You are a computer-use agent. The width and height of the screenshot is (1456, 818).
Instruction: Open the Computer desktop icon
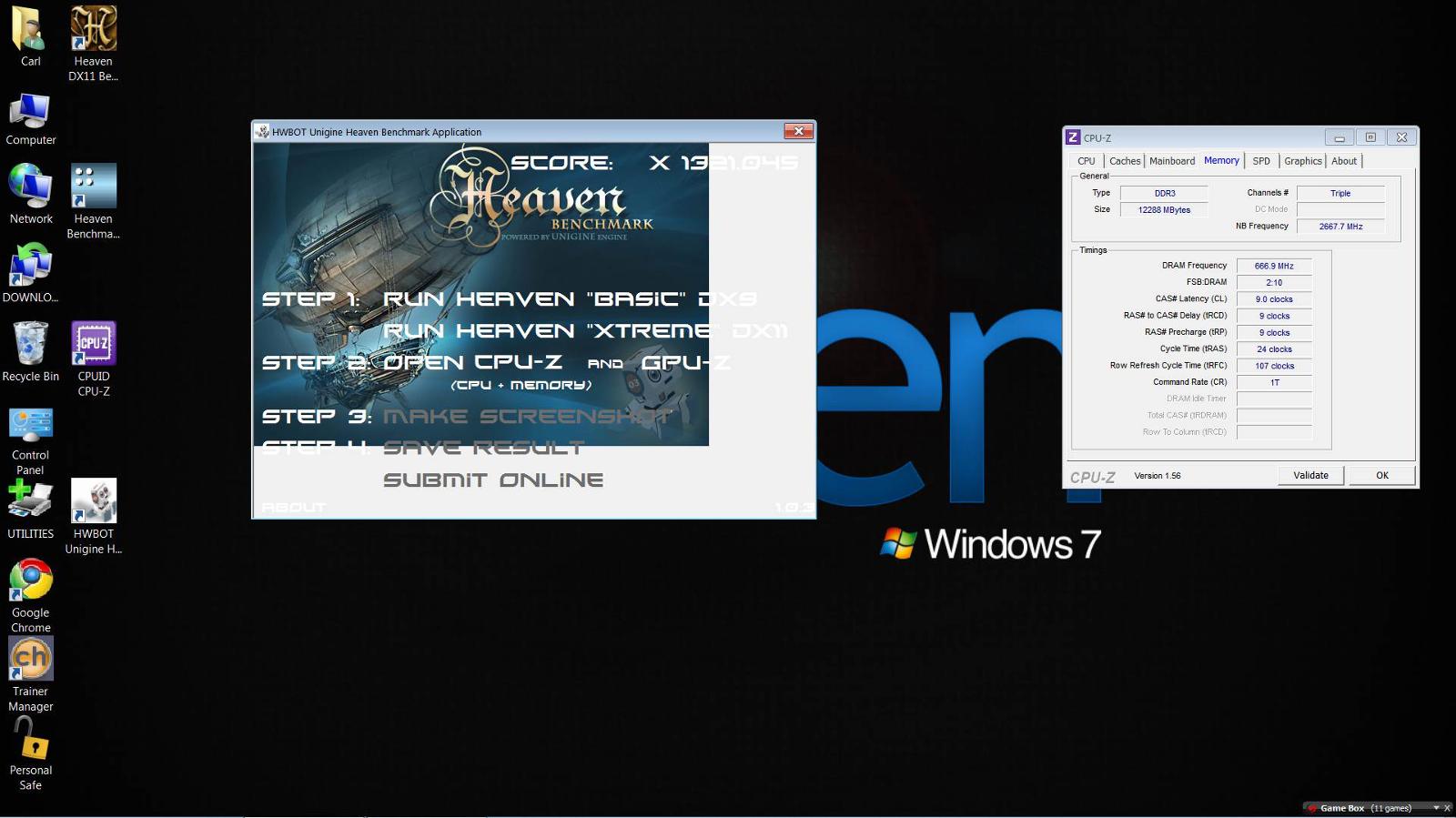point(30,119)
